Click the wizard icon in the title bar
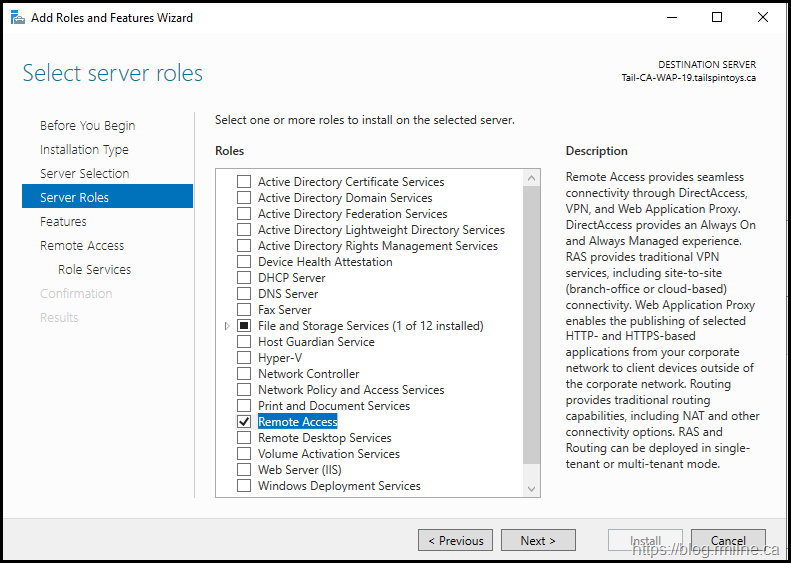 17,17
